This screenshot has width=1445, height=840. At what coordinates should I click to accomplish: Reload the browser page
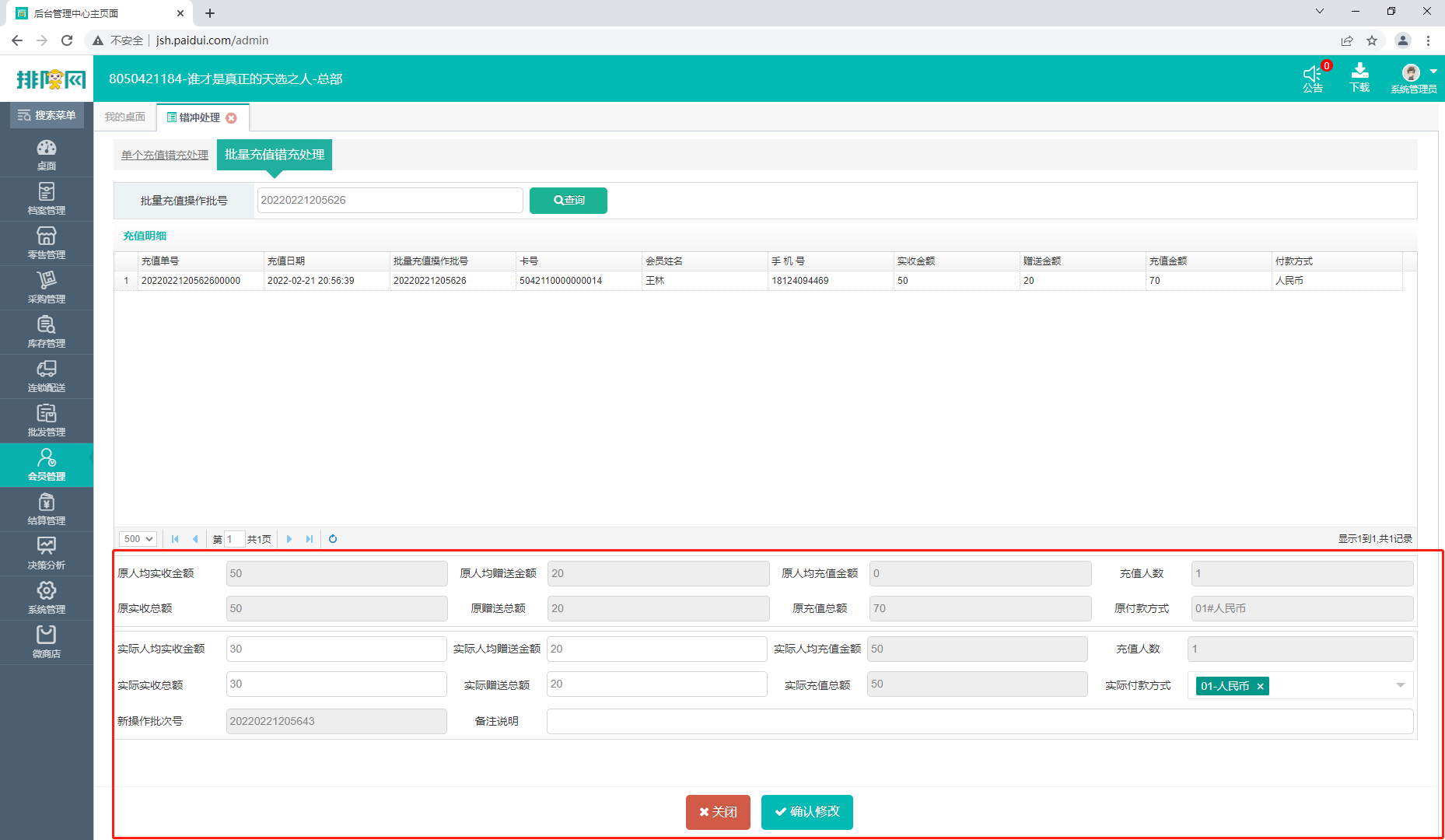(x=67, y=40)
